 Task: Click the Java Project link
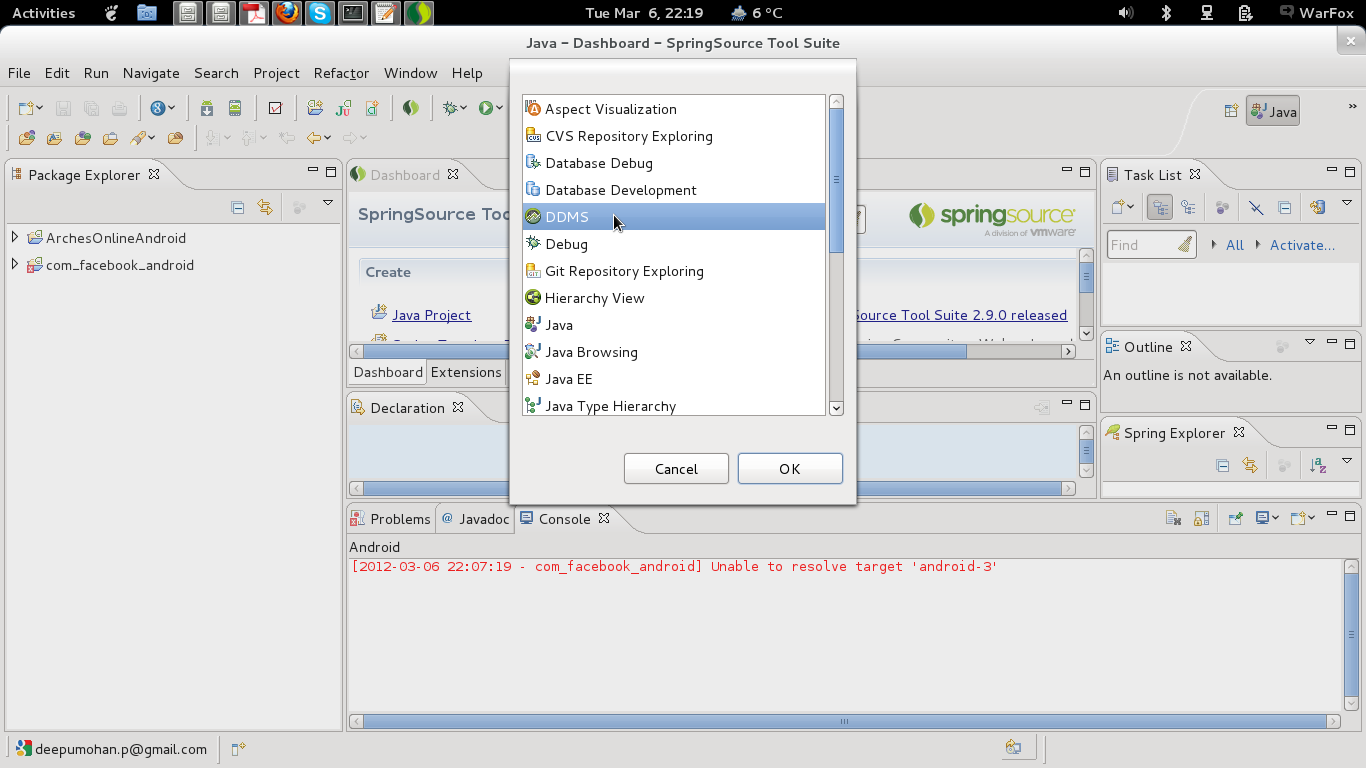(431, 315)
